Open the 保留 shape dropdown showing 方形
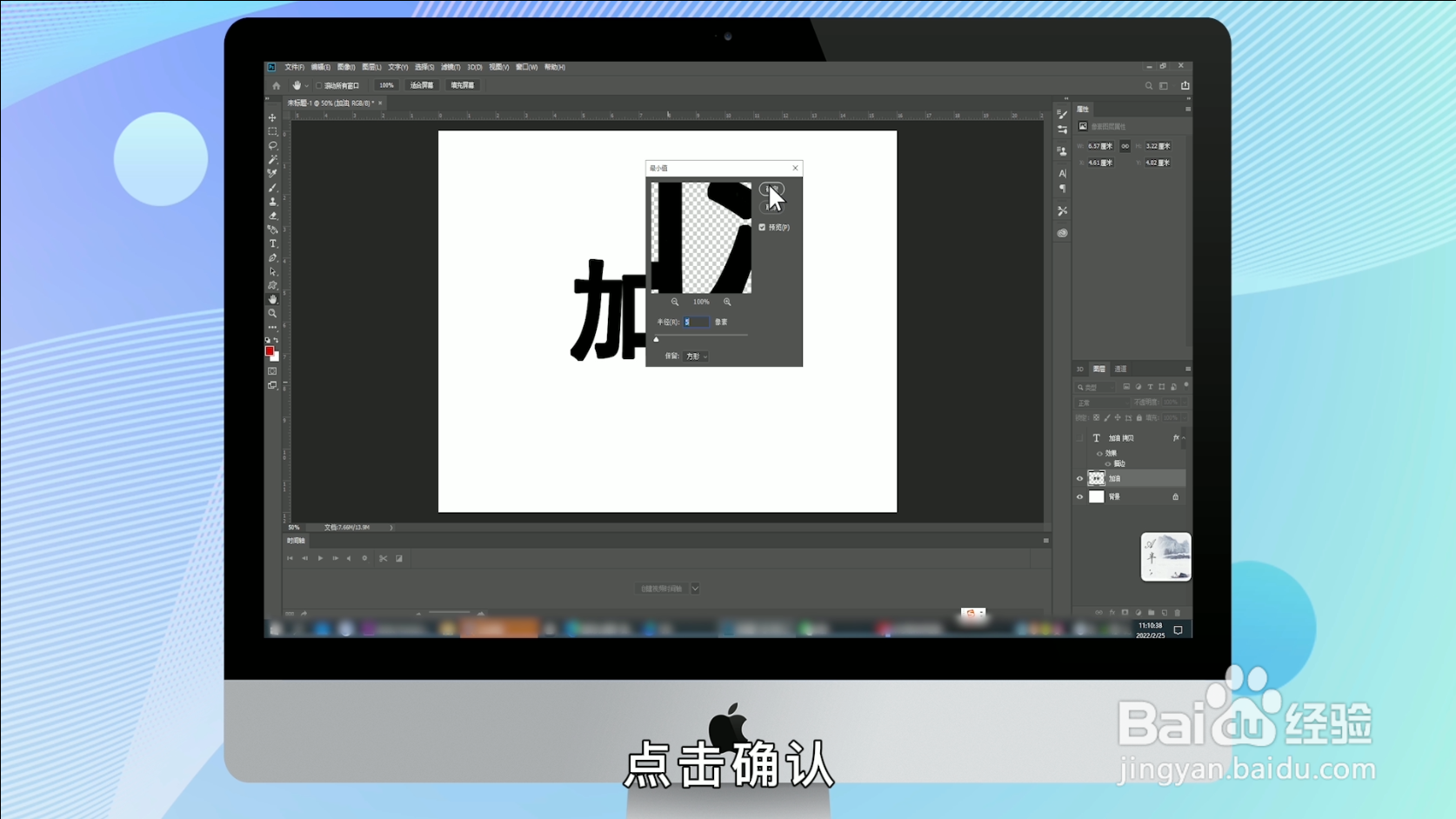This screenshot has width=1456, height=819. point(694,356)
